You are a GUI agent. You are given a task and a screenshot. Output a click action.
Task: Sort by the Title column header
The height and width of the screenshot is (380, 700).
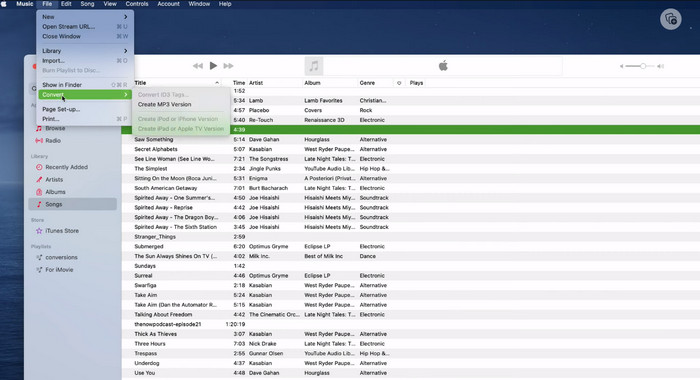(x=140, y=83)
